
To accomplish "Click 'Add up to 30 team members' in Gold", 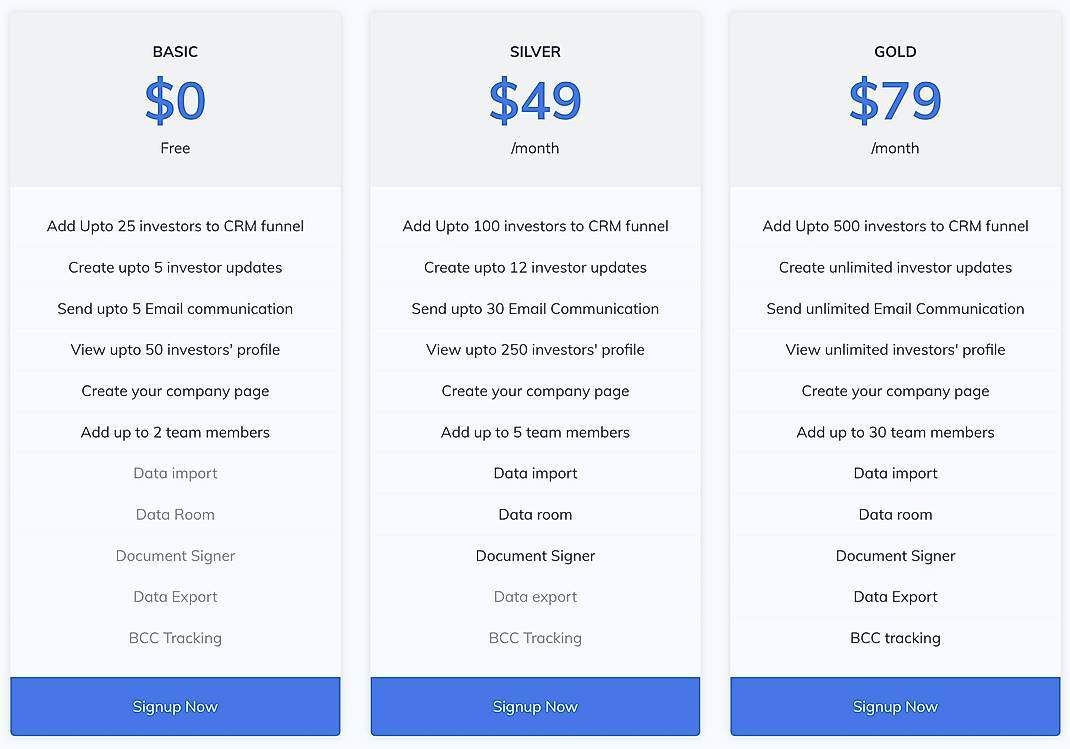I will (895, 432).
